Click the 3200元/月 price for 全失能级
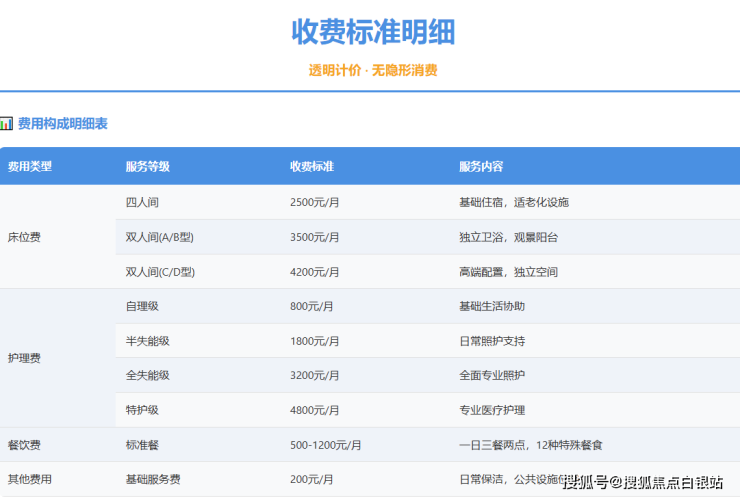Image resolution: width=740 pixels, height=498 pixels. (x=314, y=376)
